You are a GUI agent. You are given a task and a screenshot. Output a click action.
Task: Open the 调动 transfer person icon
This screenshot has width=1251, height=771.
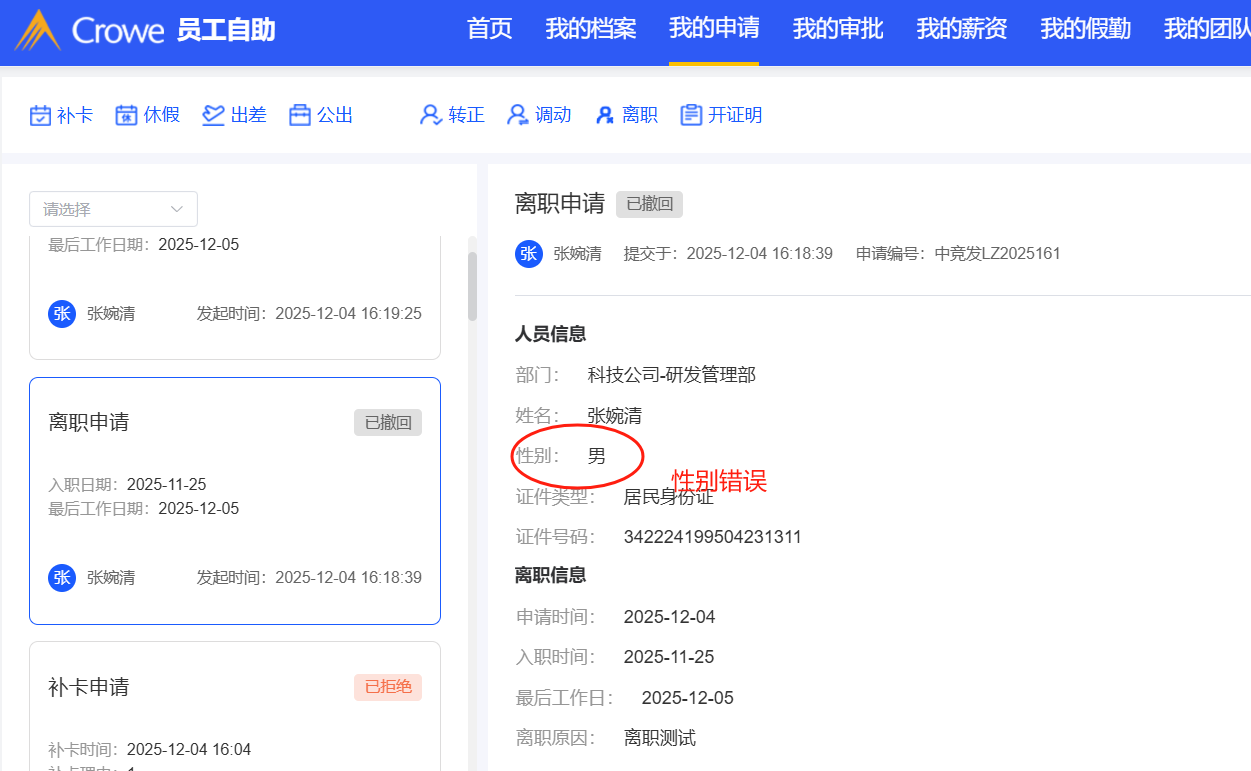pyautogui.click(x=517, y=115)
